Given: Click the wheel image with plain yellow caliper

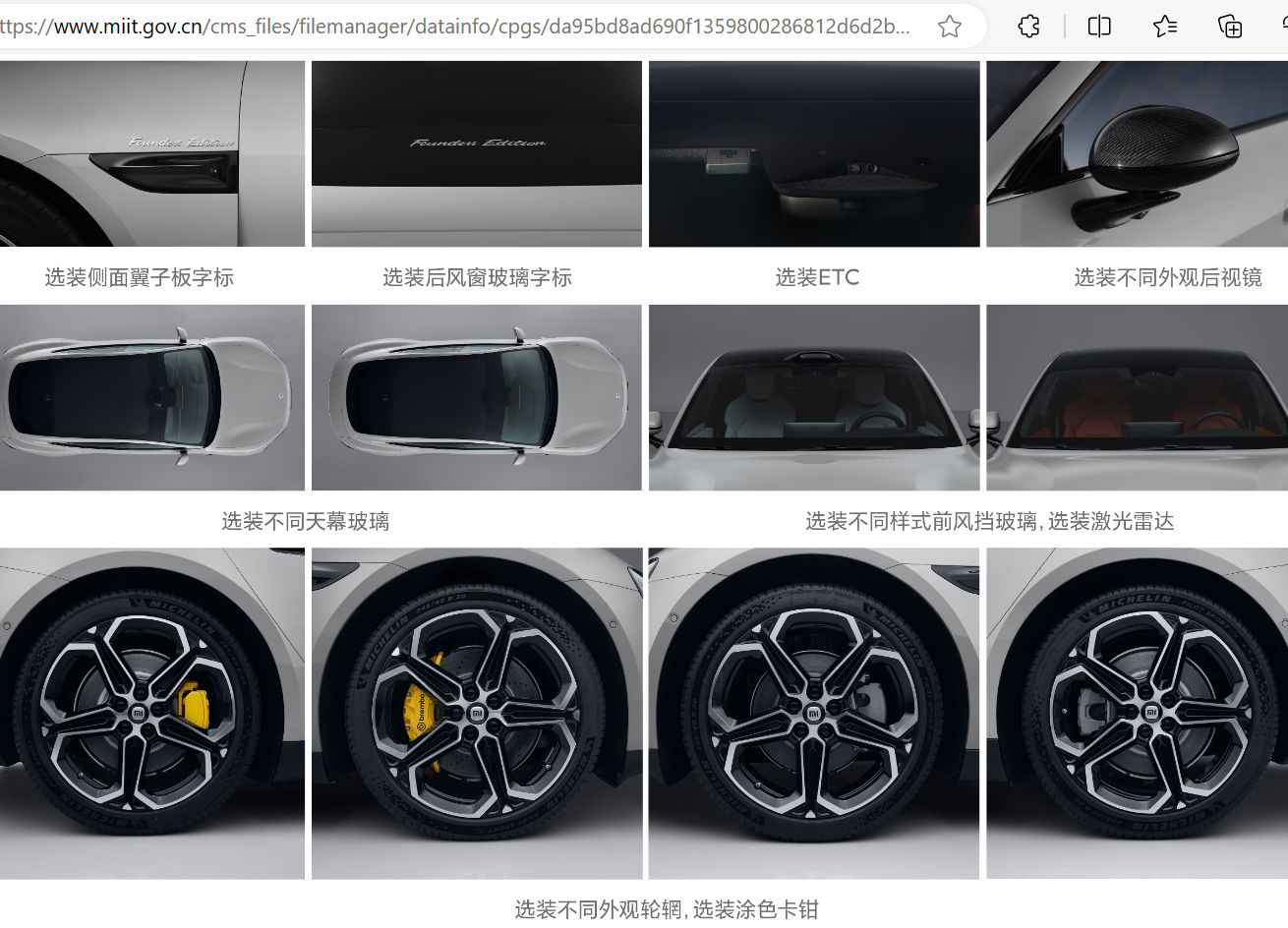Looking at the screenshot, I should (x=152, y=713).
